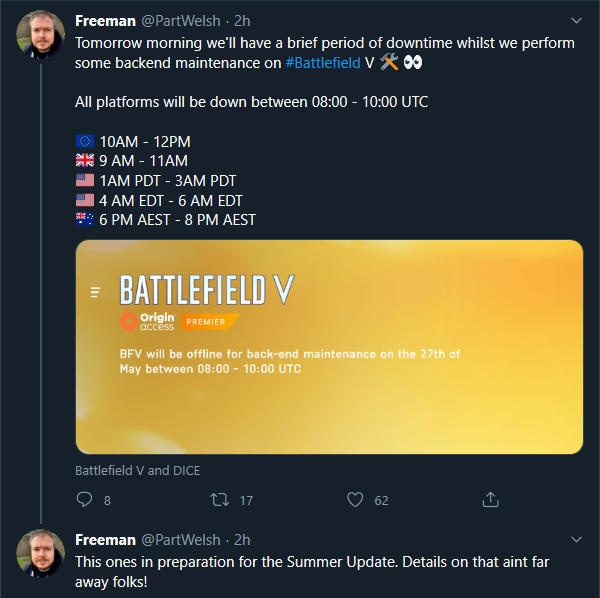Open Freeman's avatar on the second tweet
Image resolution: width=600 pixels, height=598 pixels.
[x=41, y=554]
